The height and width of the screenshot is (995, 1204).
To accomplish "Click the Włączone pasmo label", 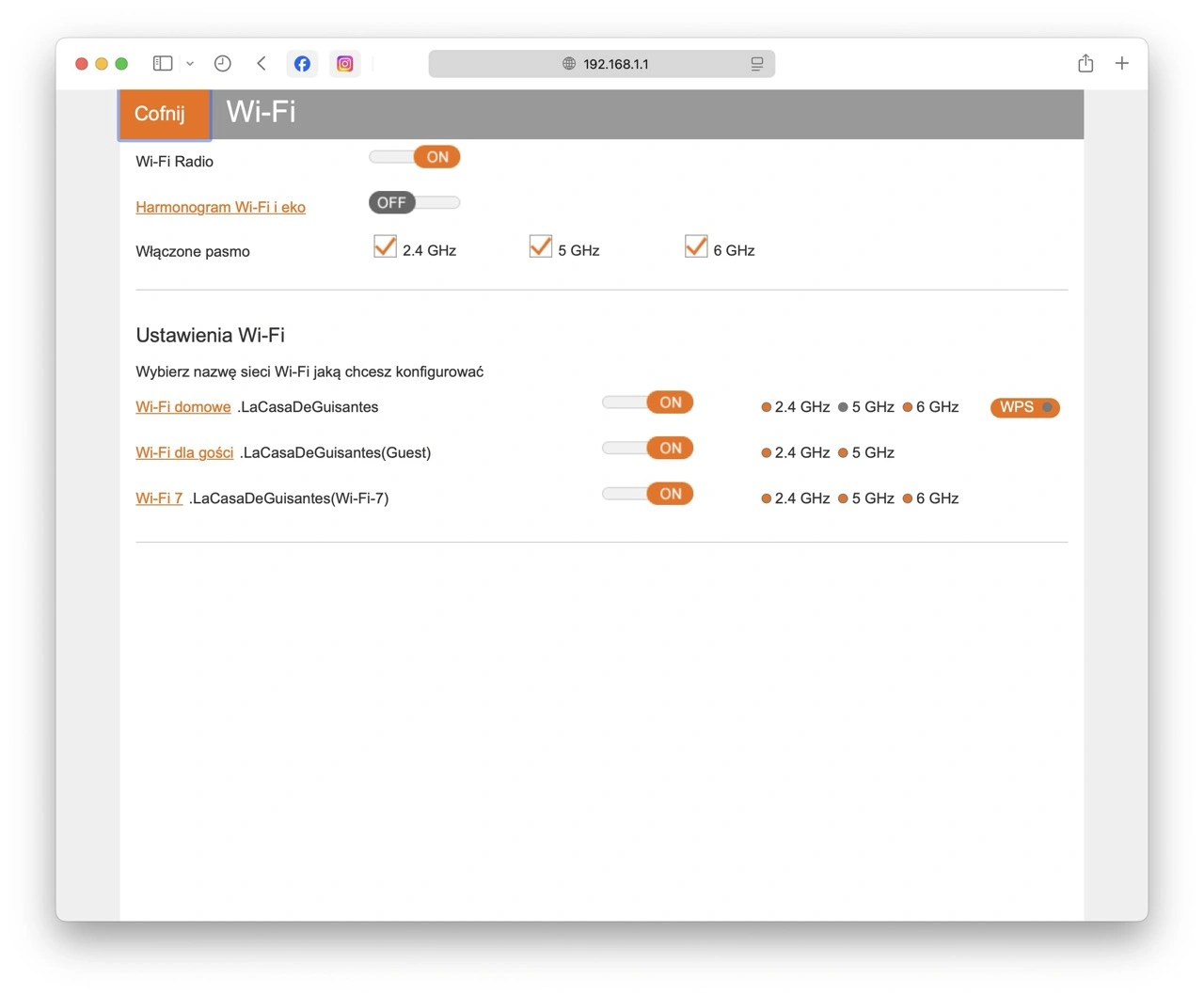I will [193, 251].
